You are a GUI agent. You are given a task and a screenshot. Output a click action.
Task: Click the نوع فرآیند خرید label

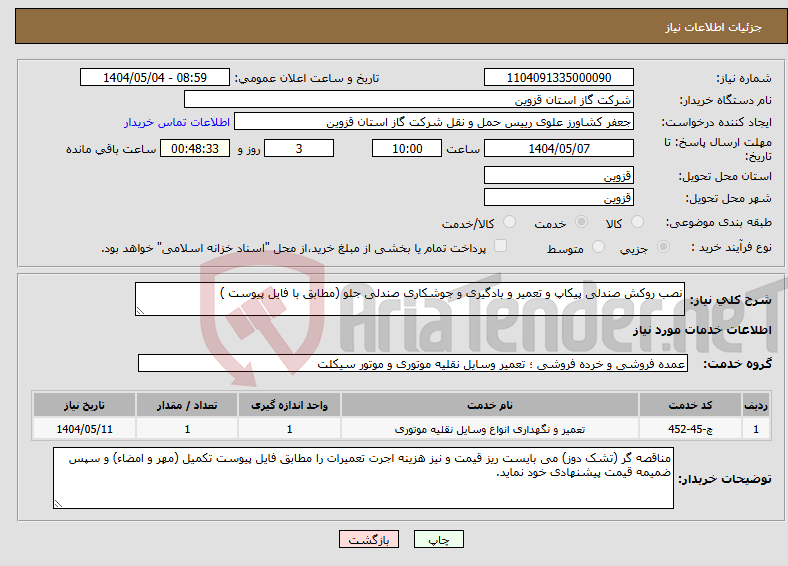tap(731, 247)
